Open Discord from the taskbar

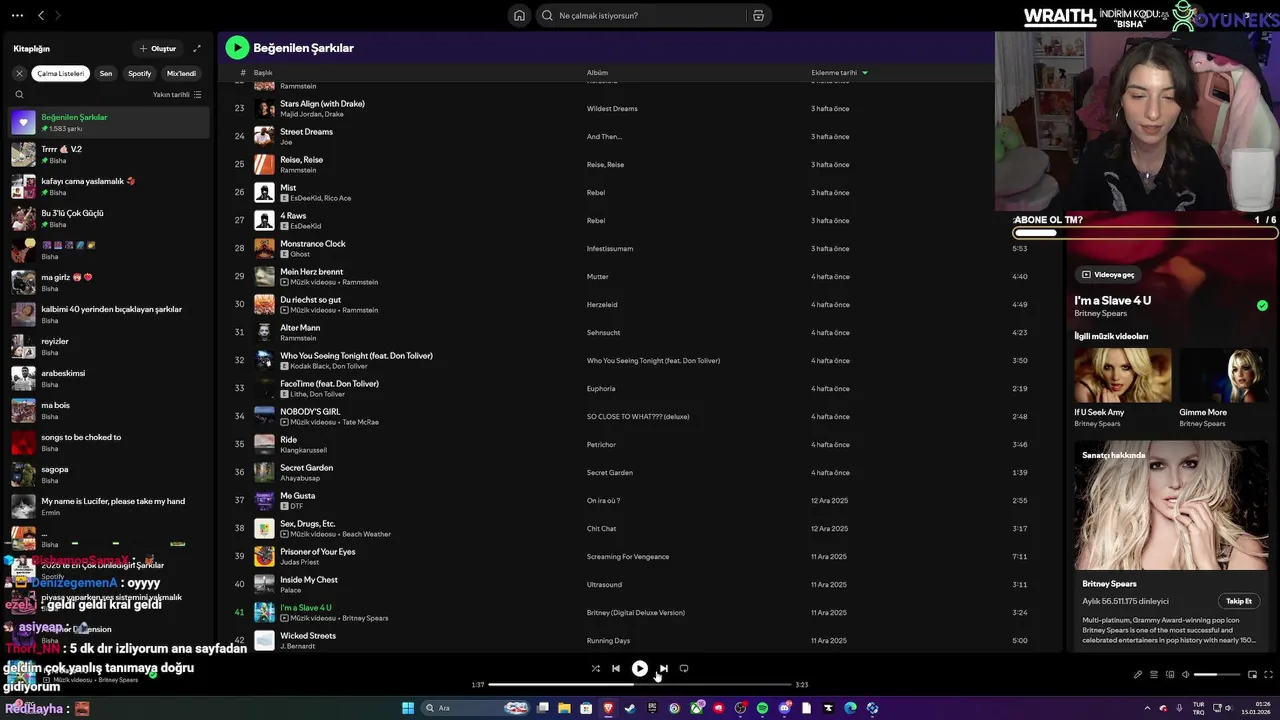784,708
